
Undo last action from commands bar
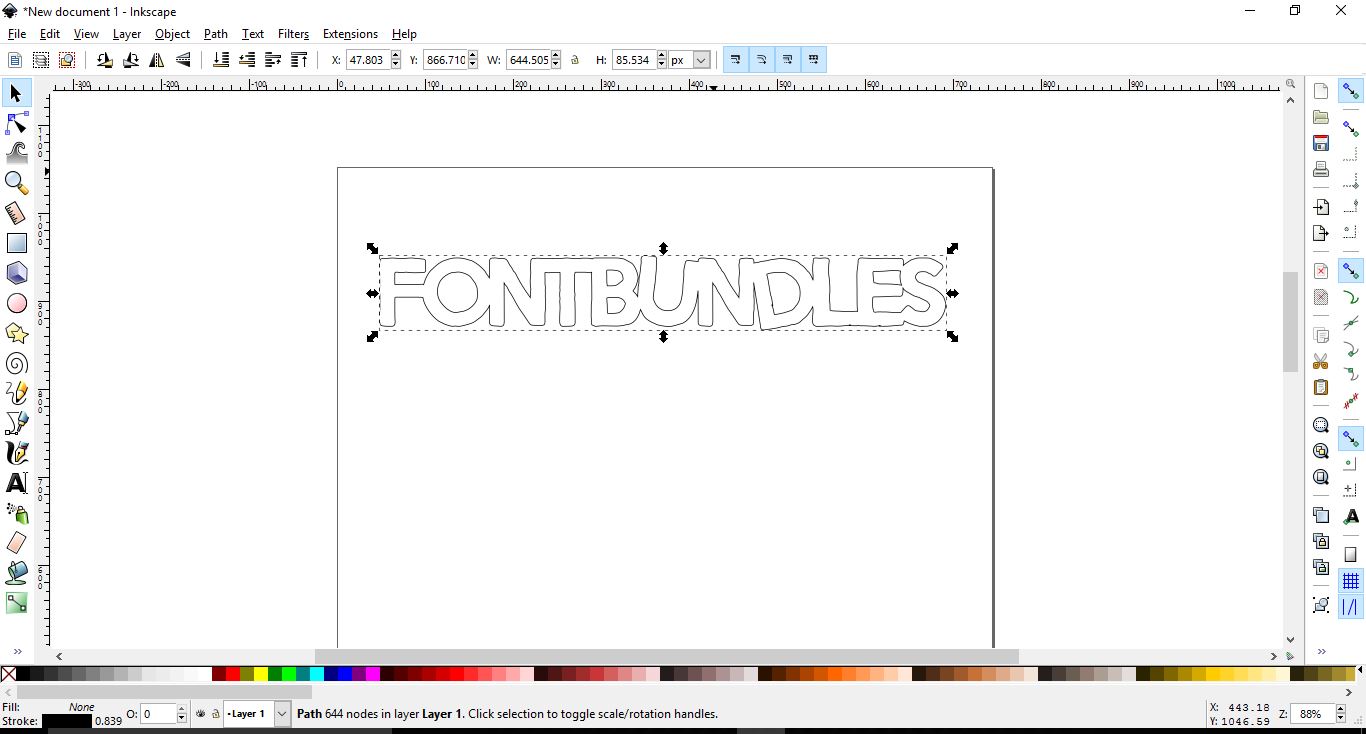pos(1321,271)
